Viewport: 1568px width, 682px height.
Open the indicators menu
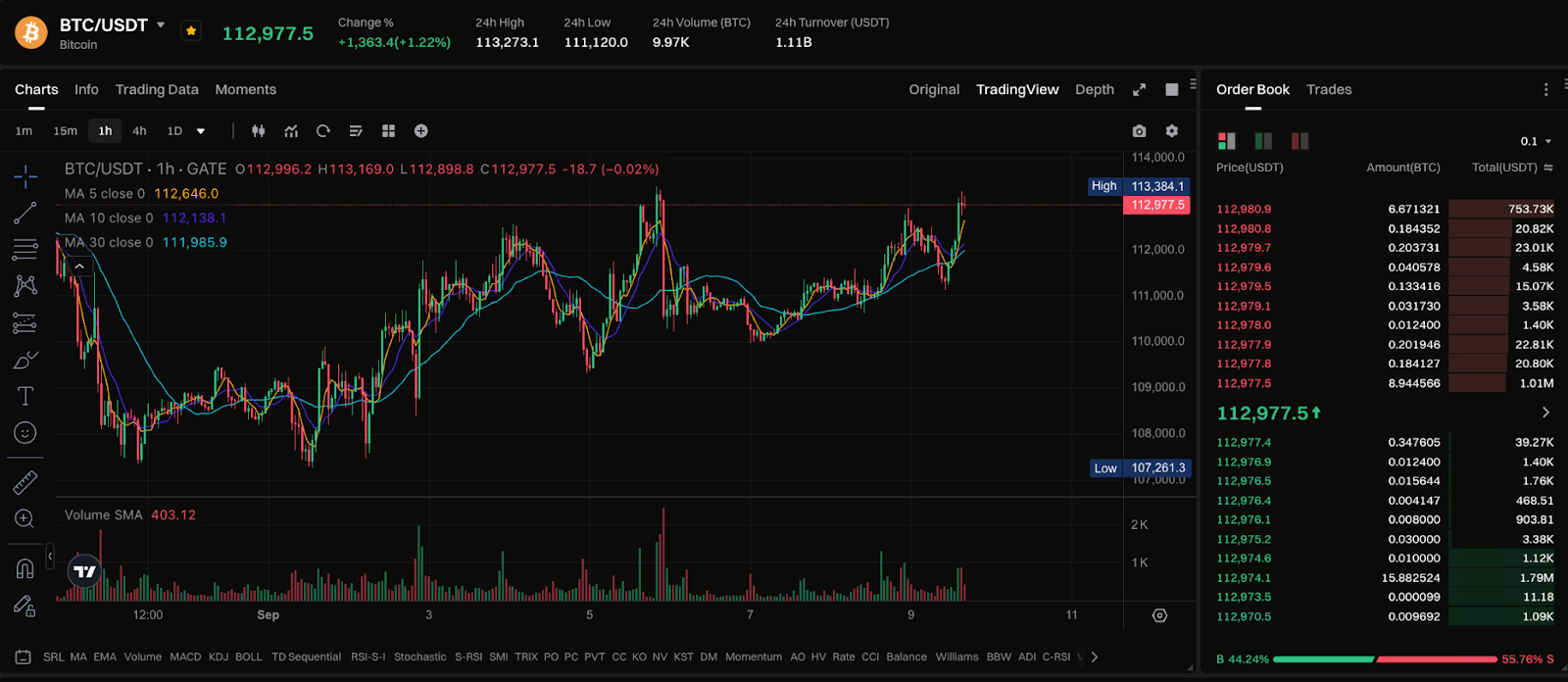coord(291,131)
